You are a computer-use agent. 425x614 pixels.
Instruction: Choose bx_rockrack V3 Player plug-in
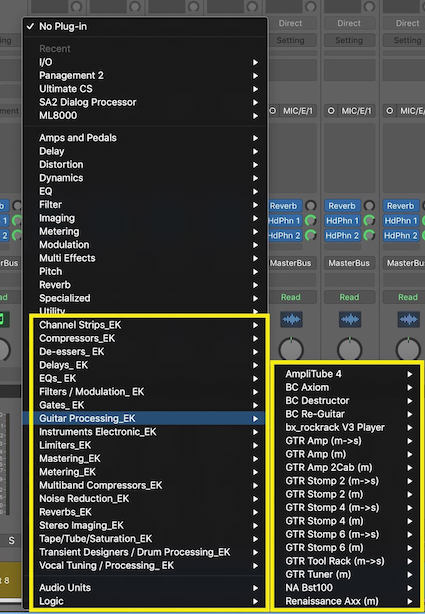tap(347, 427)
